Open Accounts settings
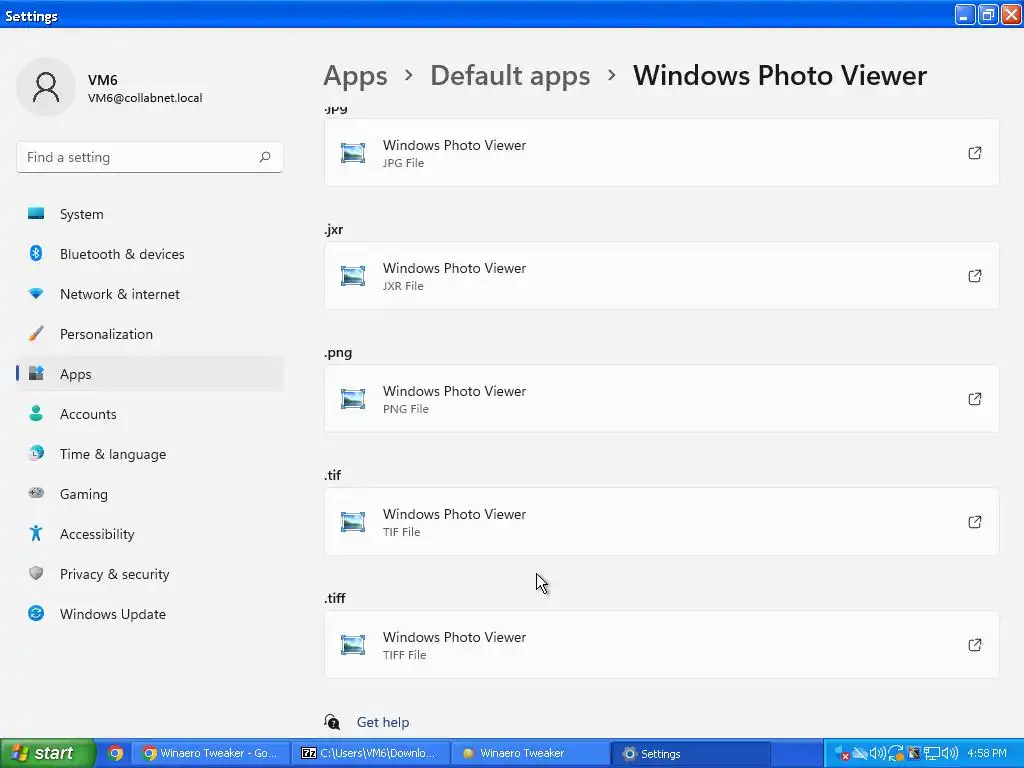The height and width of the screenshot is (768, 1024). [x=150, y=414]
